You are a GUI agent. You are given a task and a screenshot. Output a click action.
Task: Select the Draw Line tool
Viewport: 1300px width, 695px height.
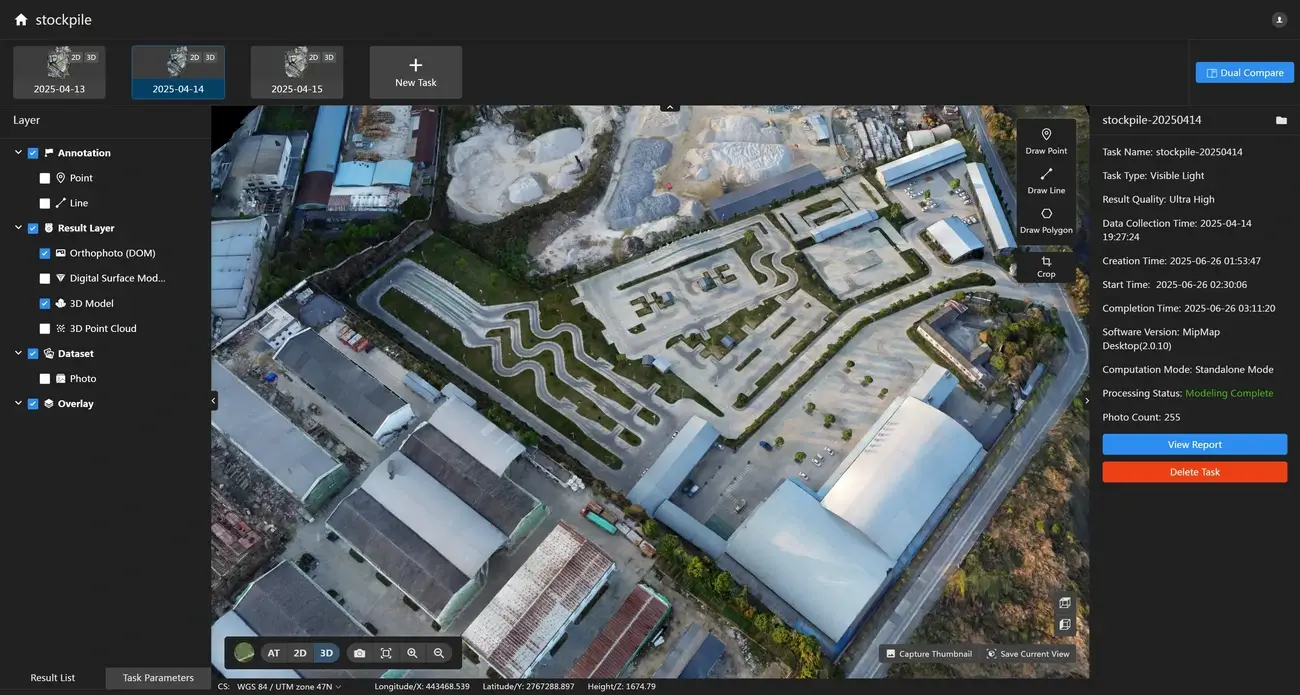coord(1046,180)
